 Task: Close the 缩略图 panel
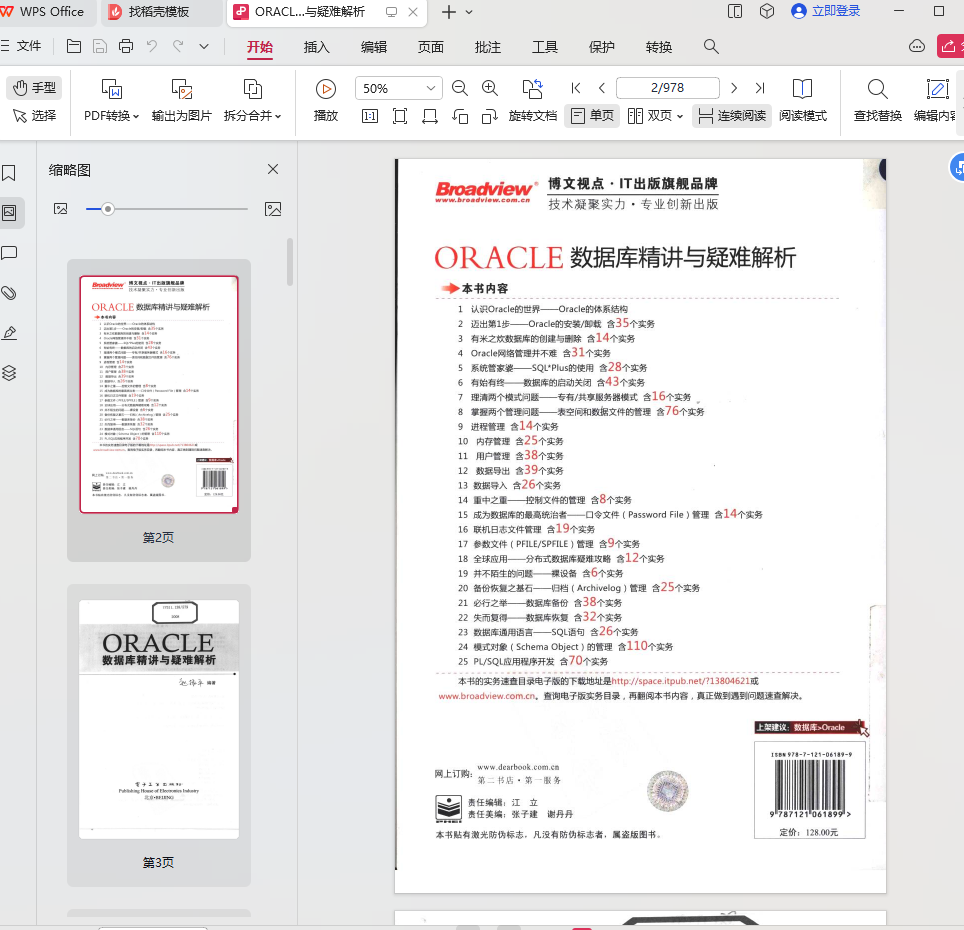pyautogui.click(x=273, y=169)
